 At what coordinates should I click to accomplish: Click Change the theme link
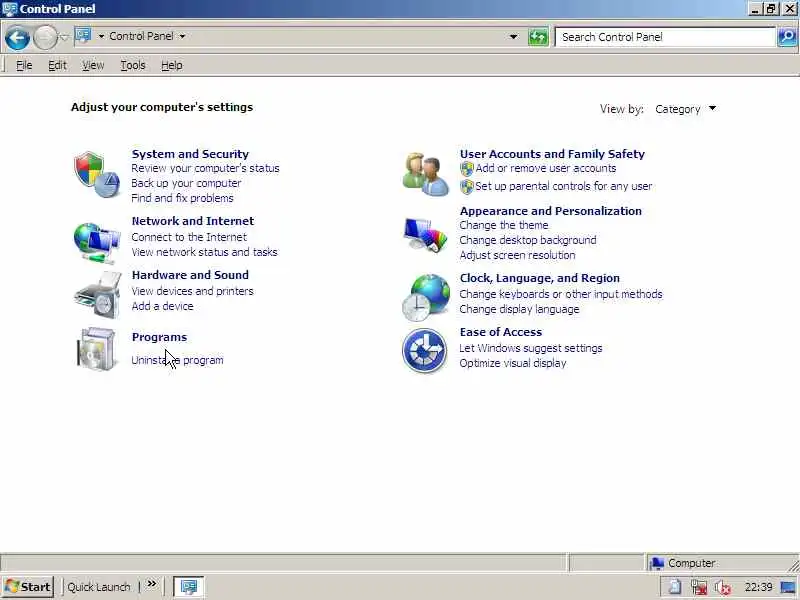tap(504, 226)
